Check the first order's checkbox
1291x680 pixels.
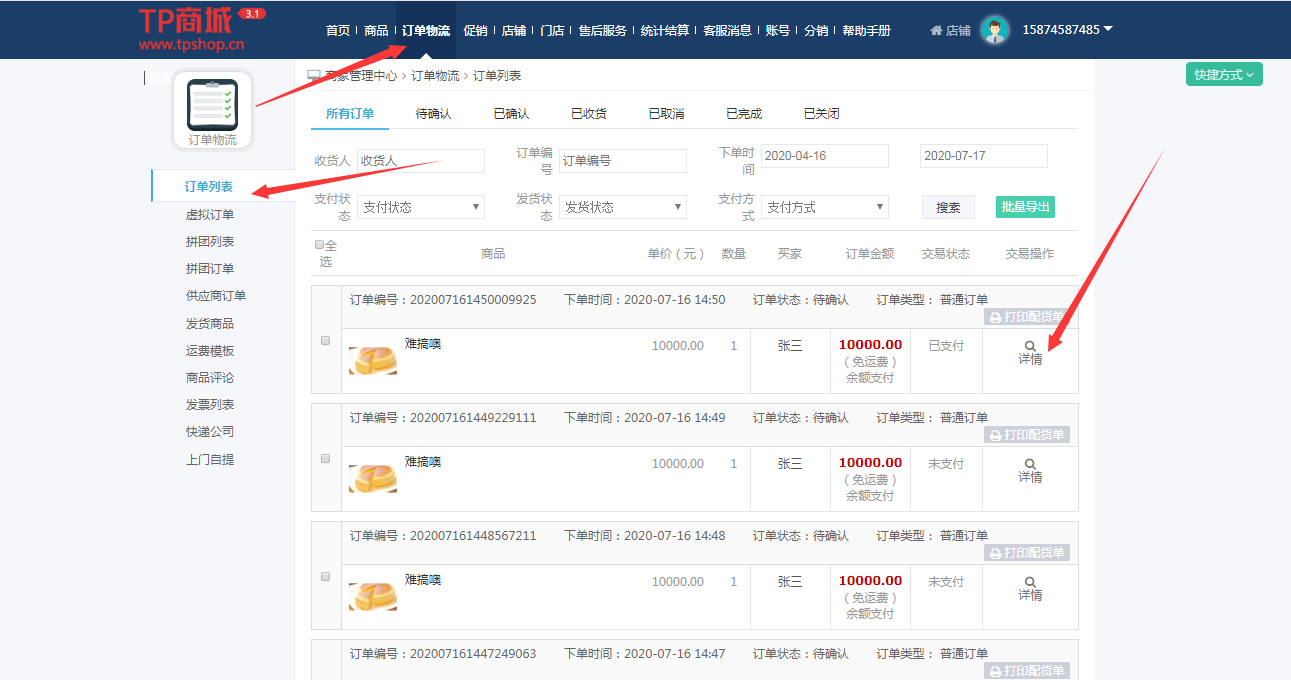click(325, 341)
